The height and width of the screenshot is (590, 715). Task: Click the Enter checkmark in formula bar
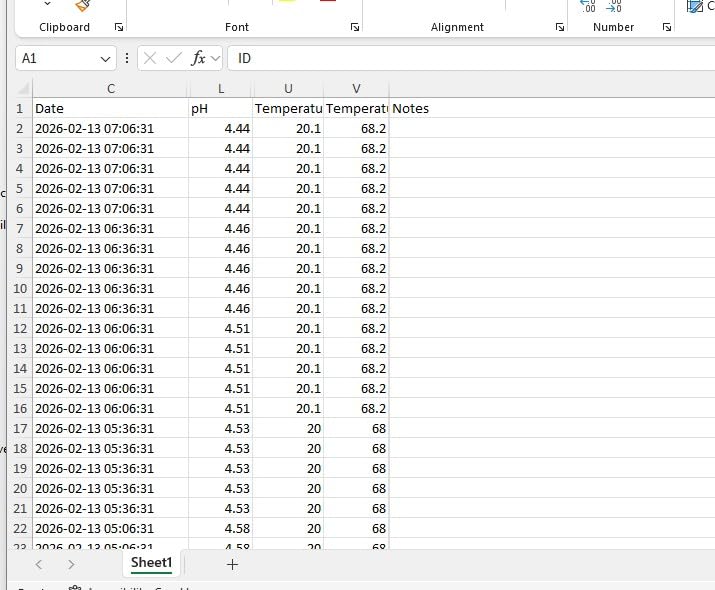pyautogui.click(x=174, y=58)
